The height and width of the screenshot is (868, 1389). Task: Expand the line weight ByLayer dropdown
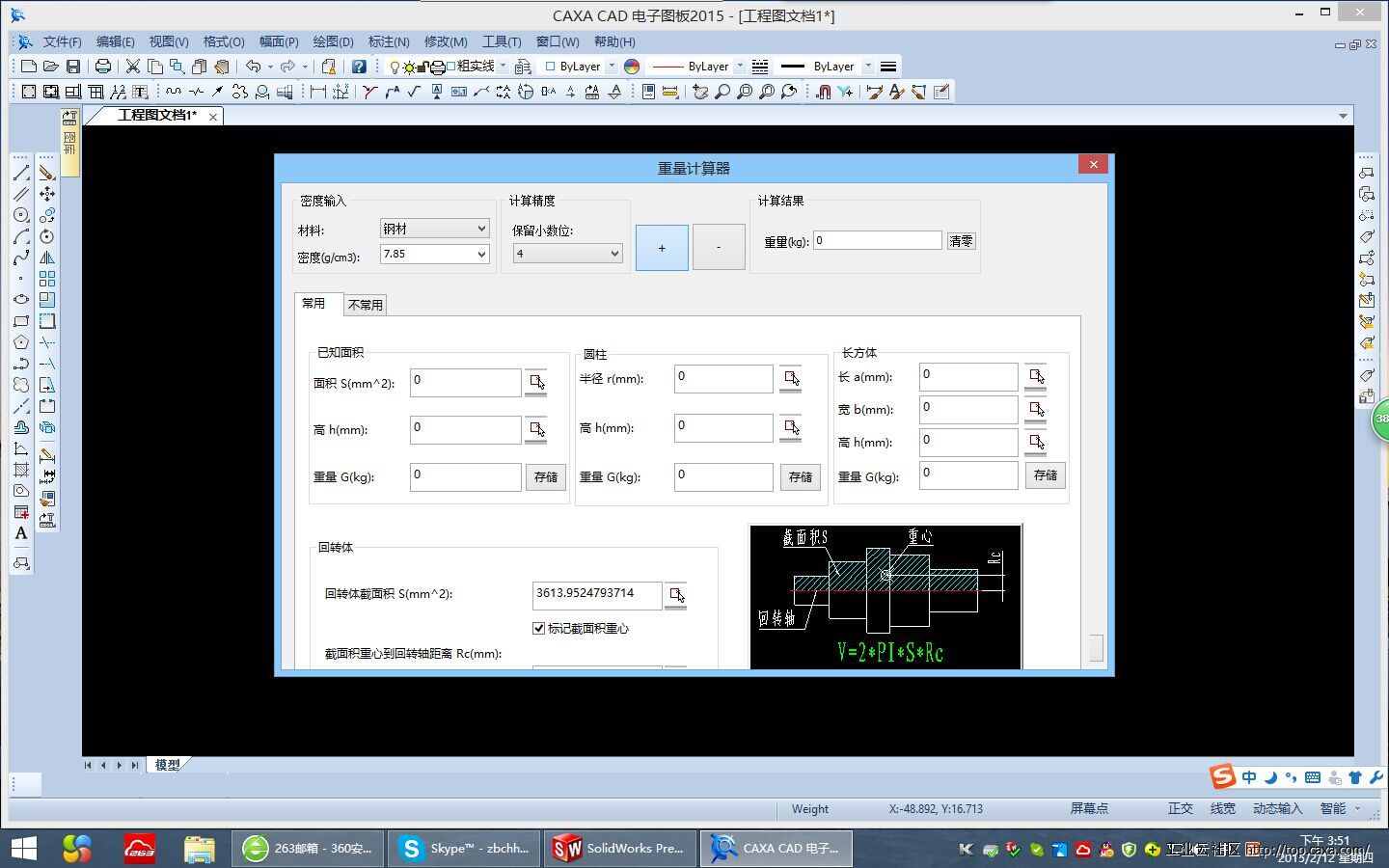tap(868, 67)
